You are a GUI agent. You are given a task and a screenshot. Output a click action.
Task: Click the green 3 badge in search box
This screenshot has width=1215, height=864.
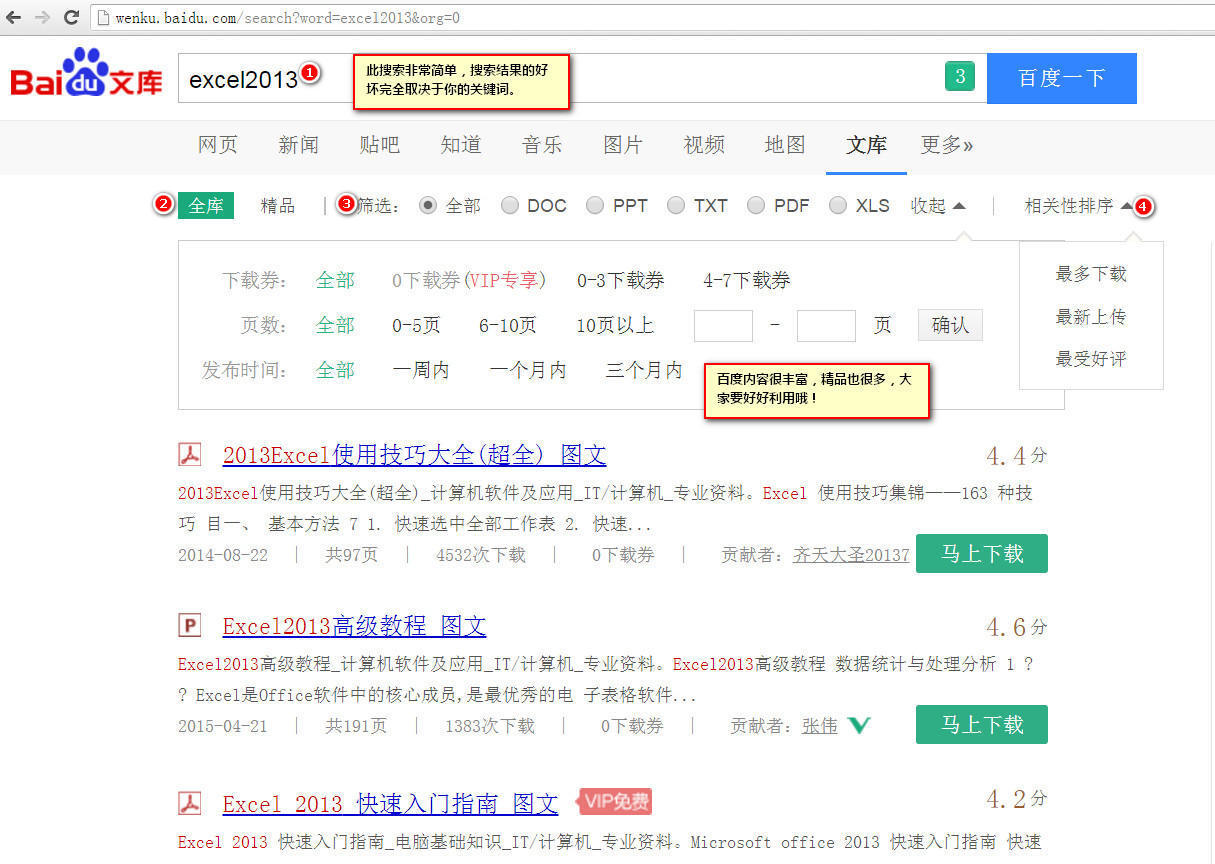pos(959,76)
